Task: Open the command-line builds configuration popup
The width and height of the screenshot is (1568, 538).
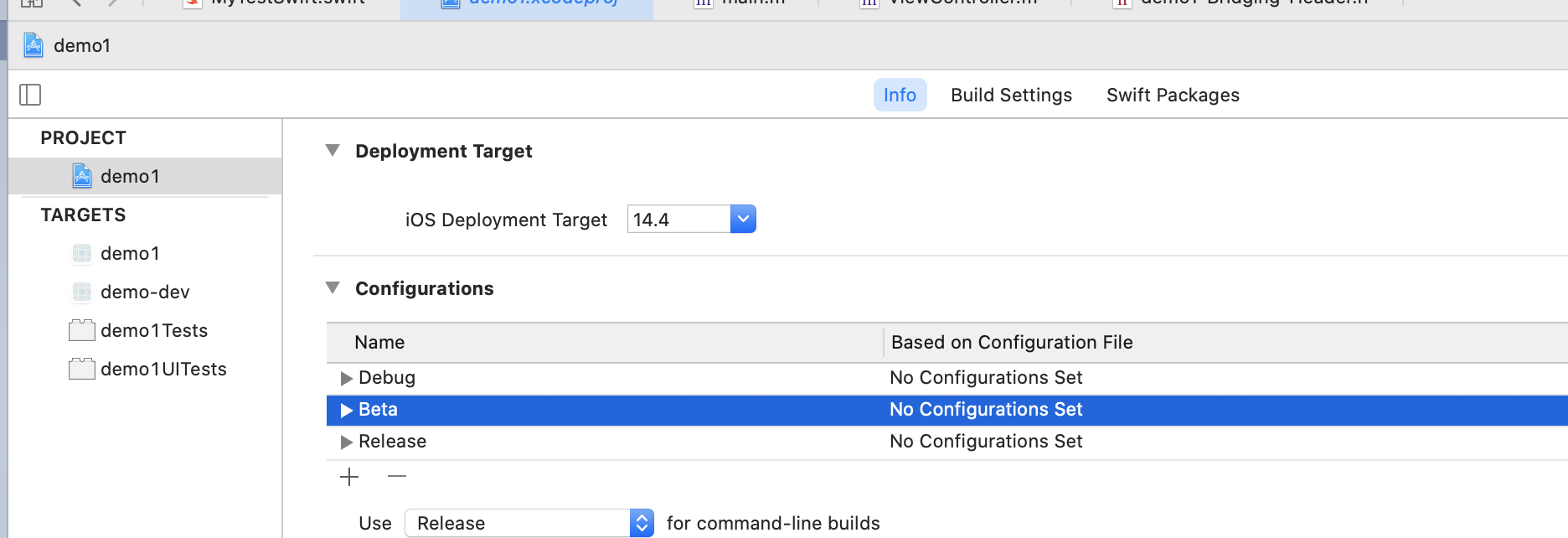Action: (529, 523)
